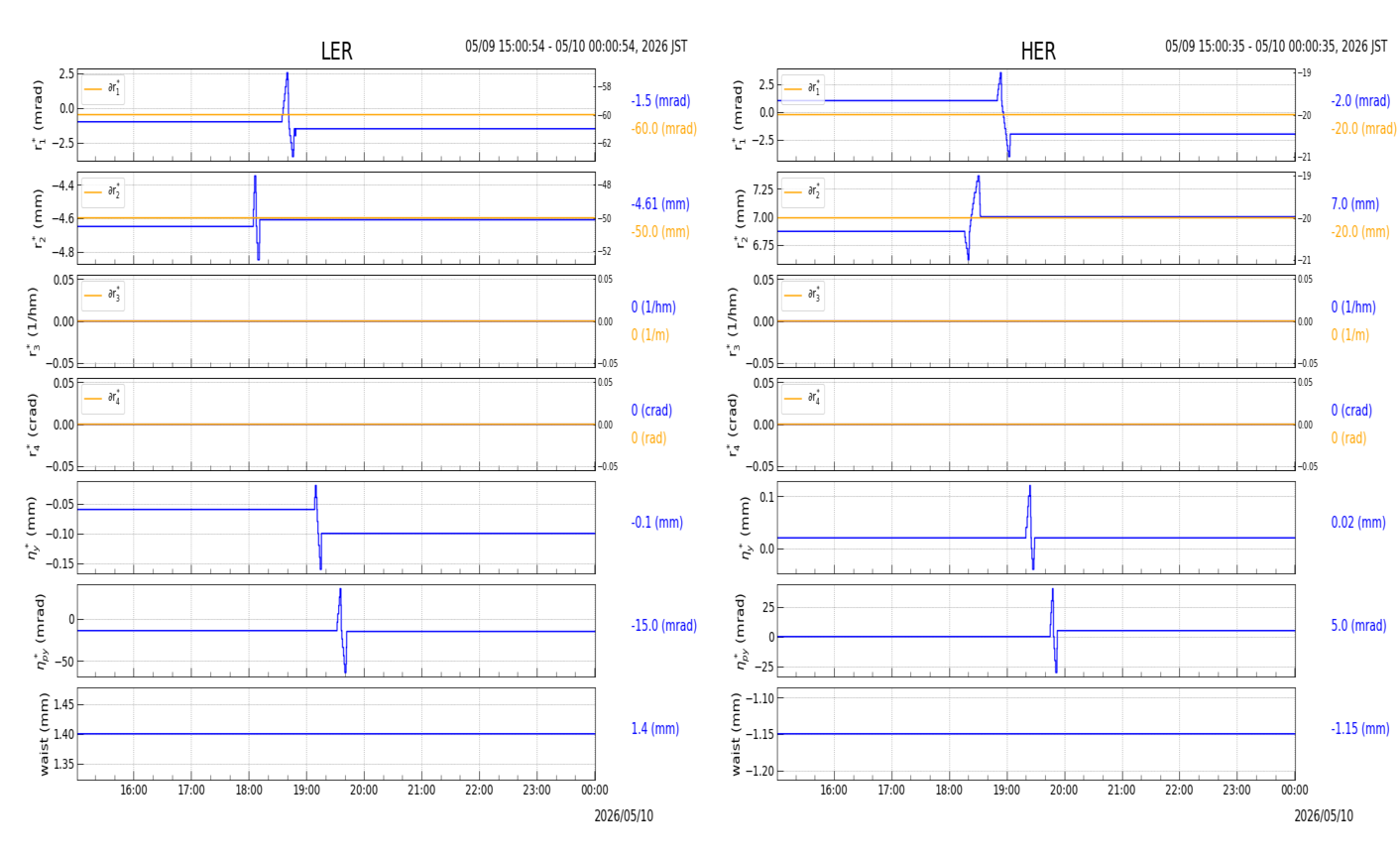Screen dimensions: 1400x857
Task: Click HER orange value 0 (rad)
Action: coord(1348,438)
